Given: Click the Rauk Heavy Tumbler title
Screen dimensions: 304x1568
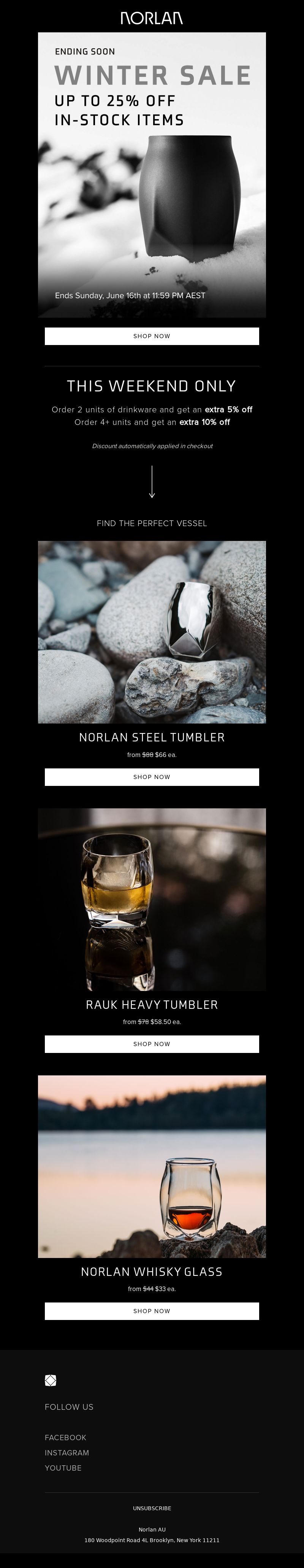Looking at the screenshot, I should point(152,1004).
